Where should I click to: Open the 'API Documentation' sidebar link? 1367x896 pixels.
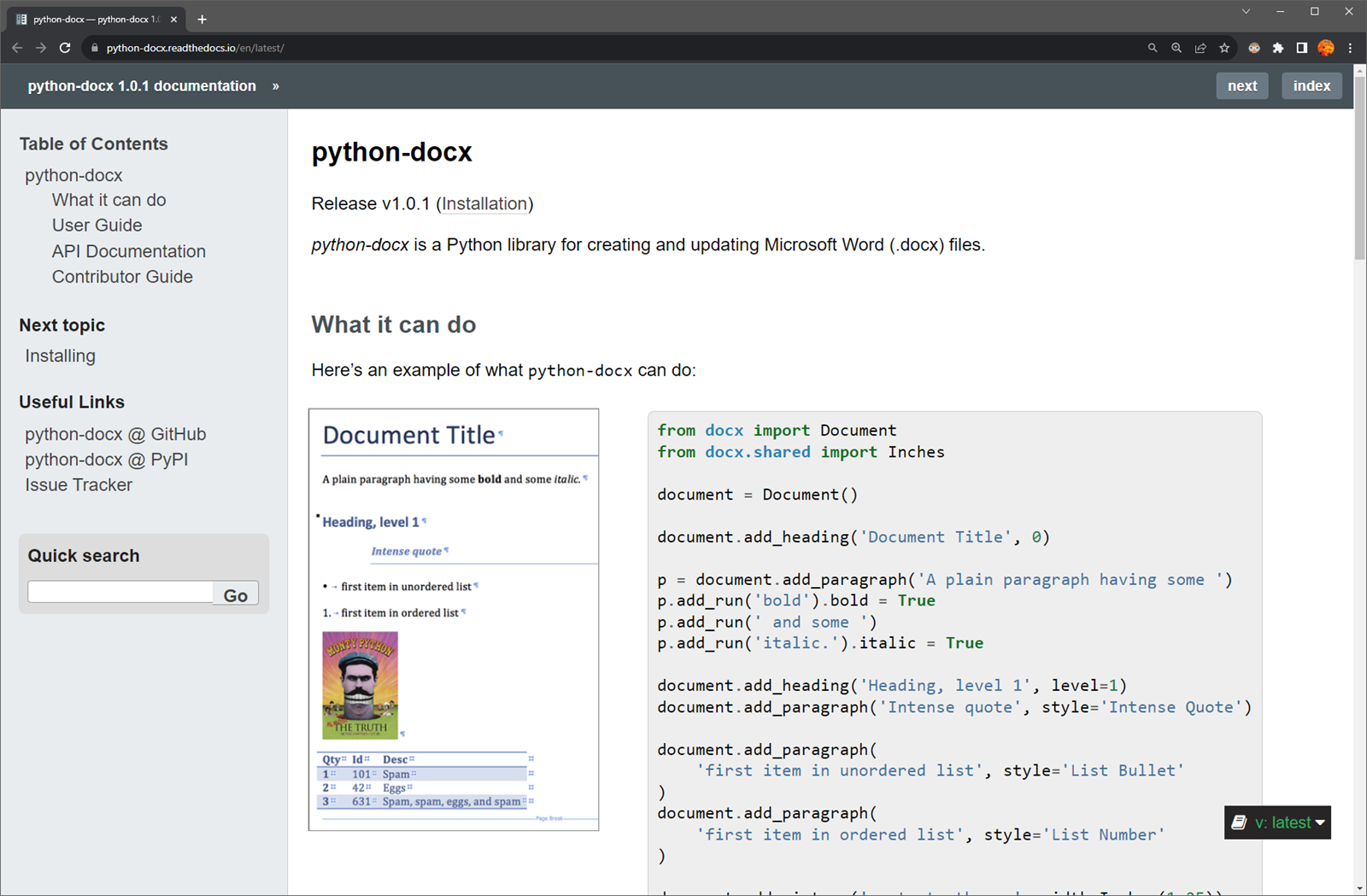[x=128, y=251]
